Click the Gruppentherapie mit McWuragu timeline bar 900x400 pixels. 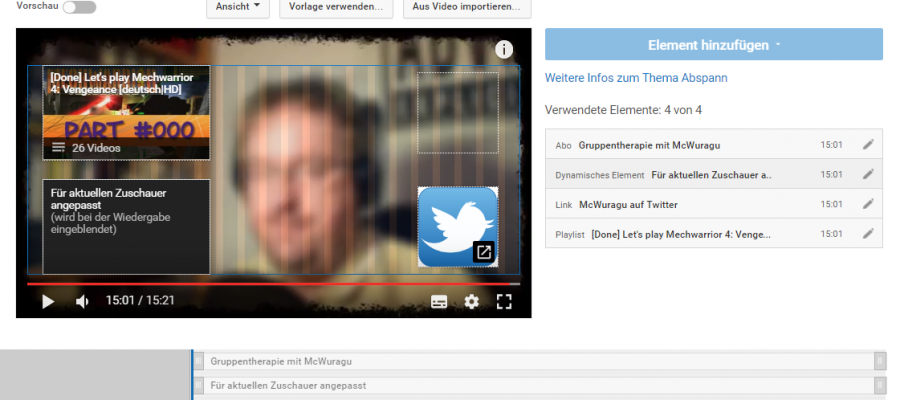coord(540,361)
